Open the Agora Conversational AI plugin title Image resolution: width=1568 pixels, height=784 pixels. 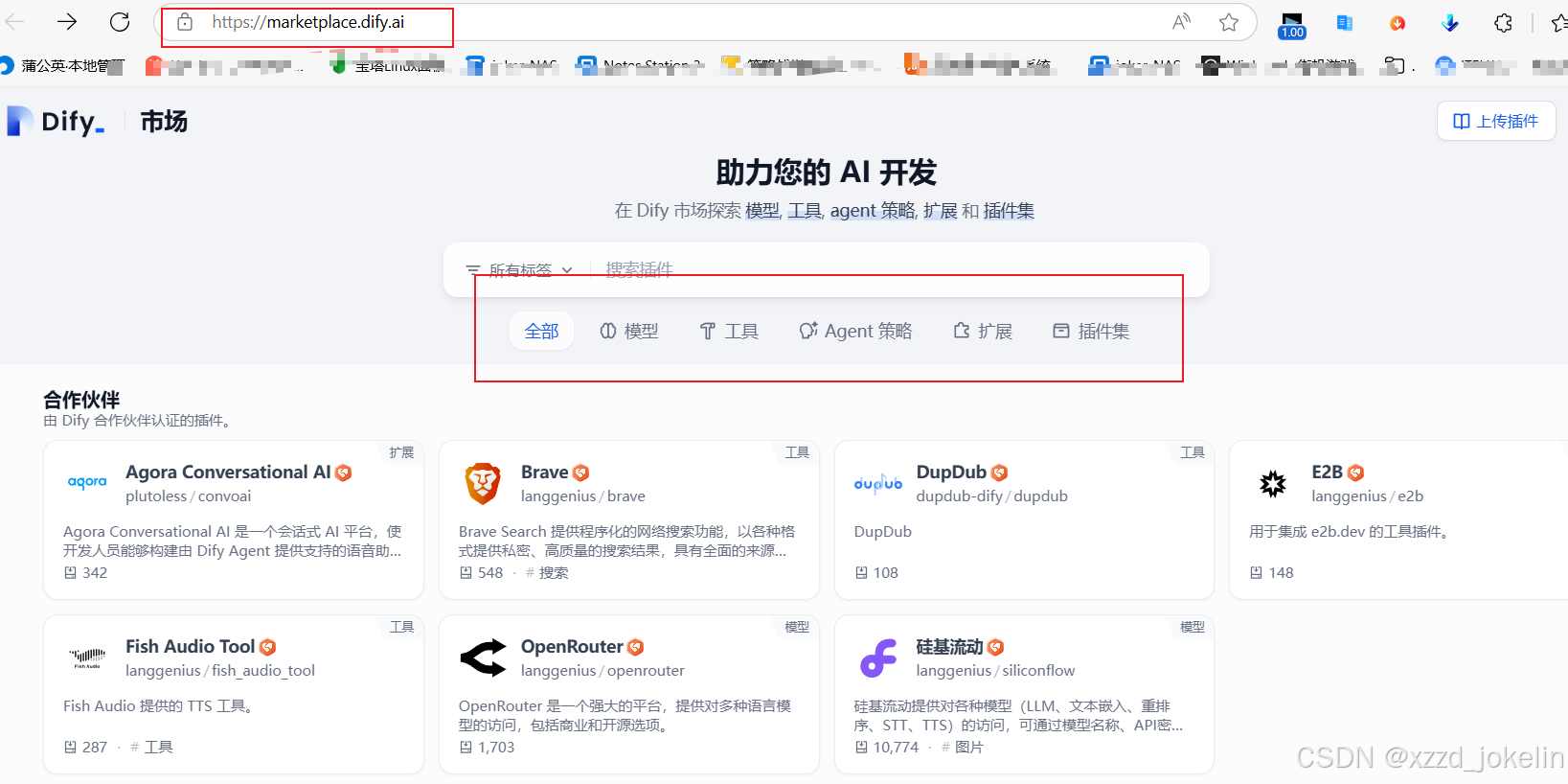[228, 473]
